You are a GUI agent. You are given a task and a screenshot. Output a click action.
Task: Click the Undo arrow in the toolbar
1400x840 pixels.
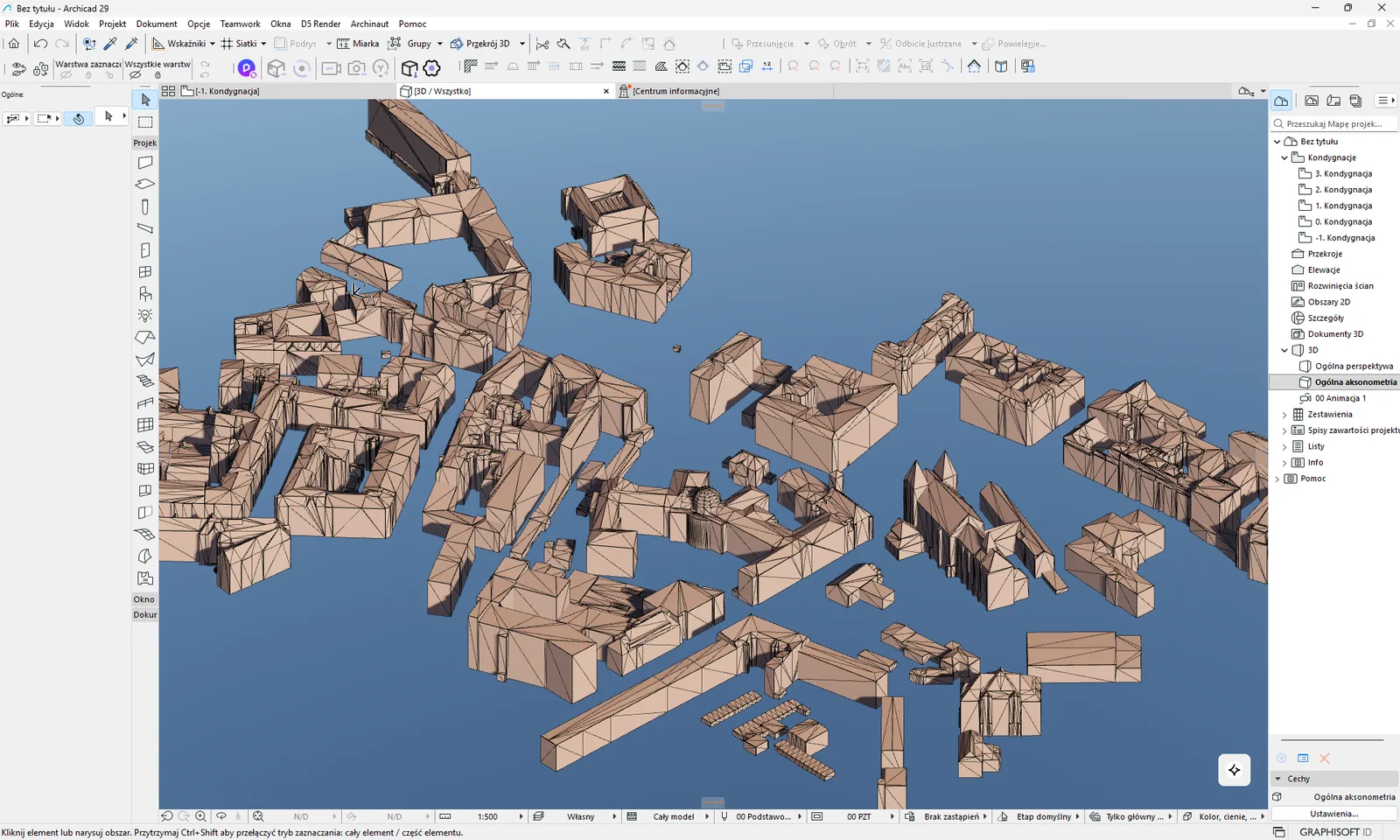pyautogui.click(x=40, y=44)
